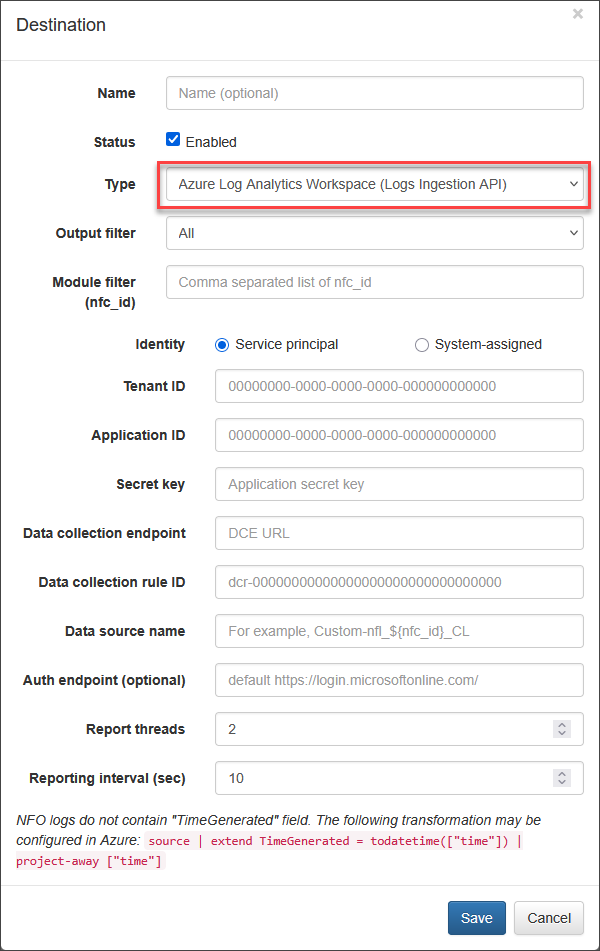Click the Auth endpoint (optional) field
The width and height of the screenshot is (600, 951).
[x=399, y=680]
